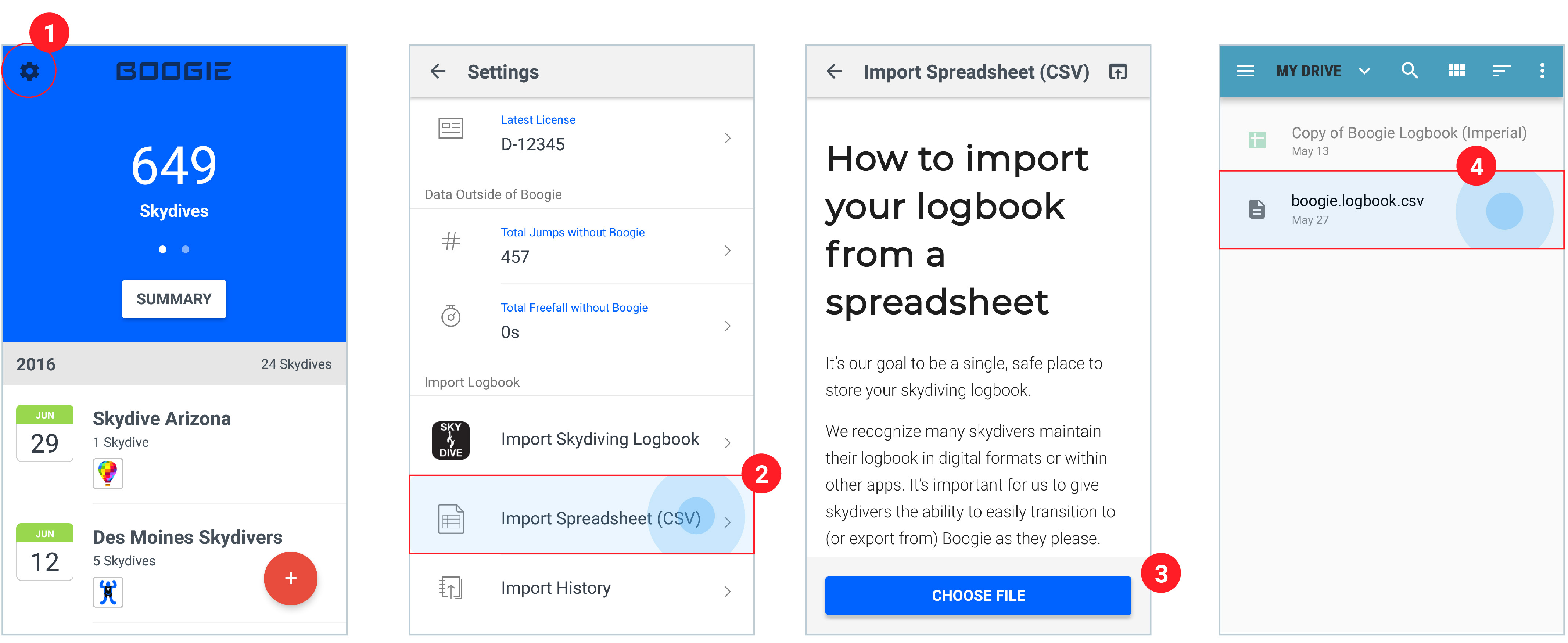Open the help page in a new window via the icon
The image size is (1568, 643).
(1117, 71)
